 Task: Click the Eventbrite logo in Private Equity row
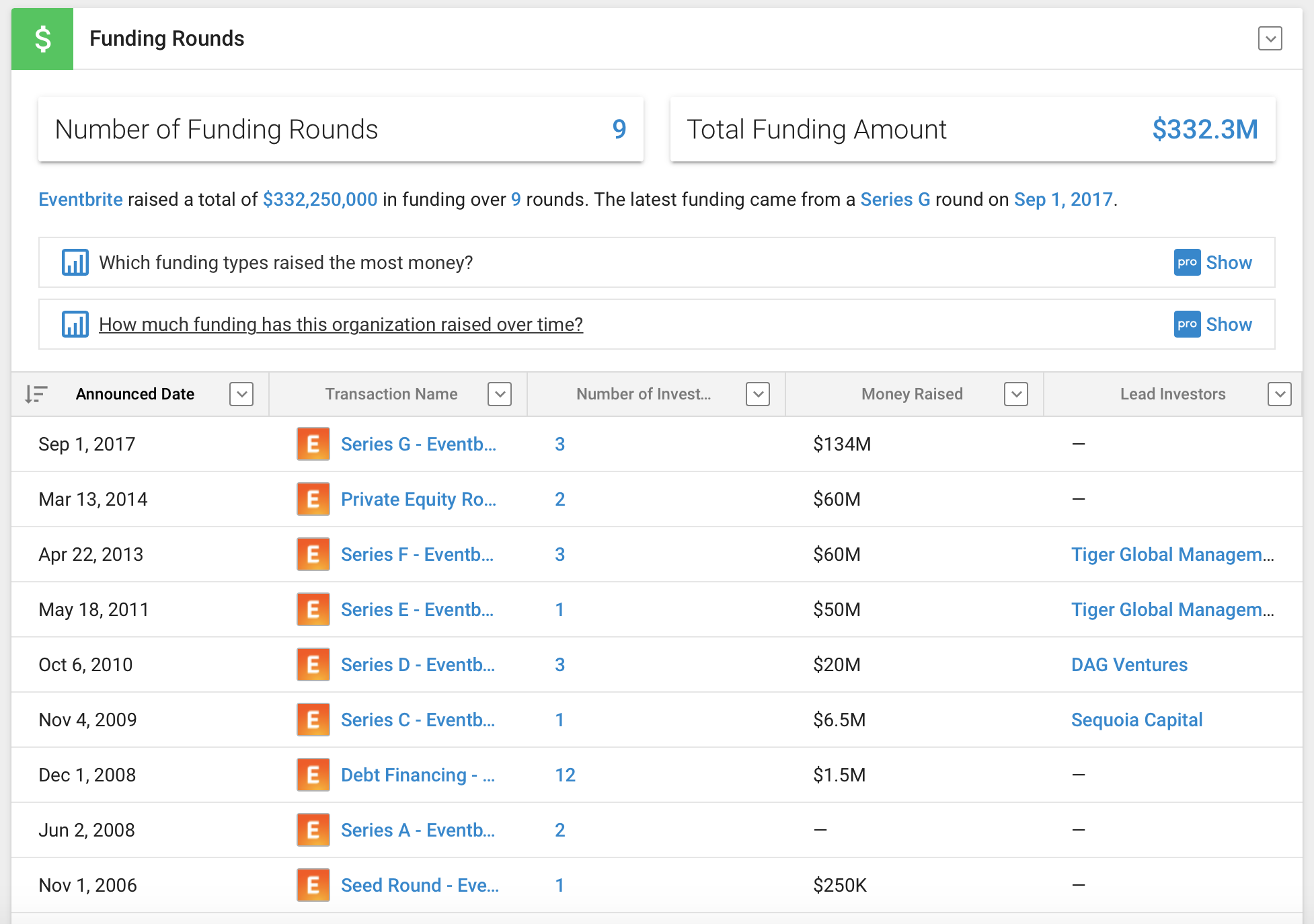point(313,499)
